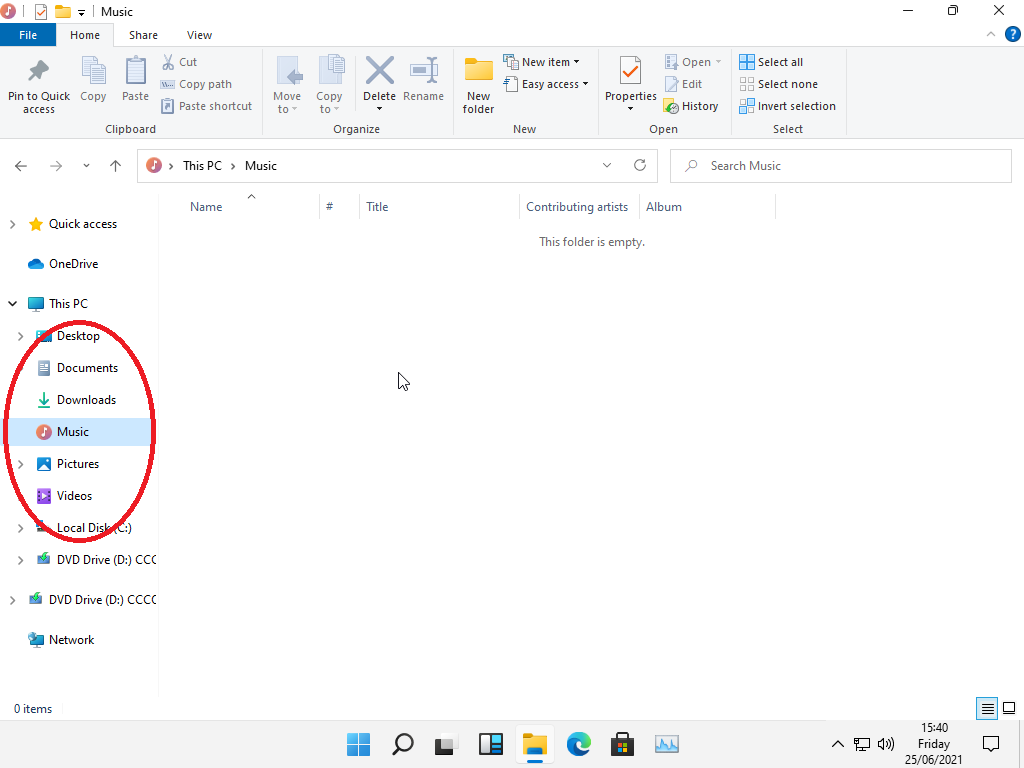This screenshot has height=768, width=1024.
Task: Sort by the Contributing artists column
Action: pos(577,207)
